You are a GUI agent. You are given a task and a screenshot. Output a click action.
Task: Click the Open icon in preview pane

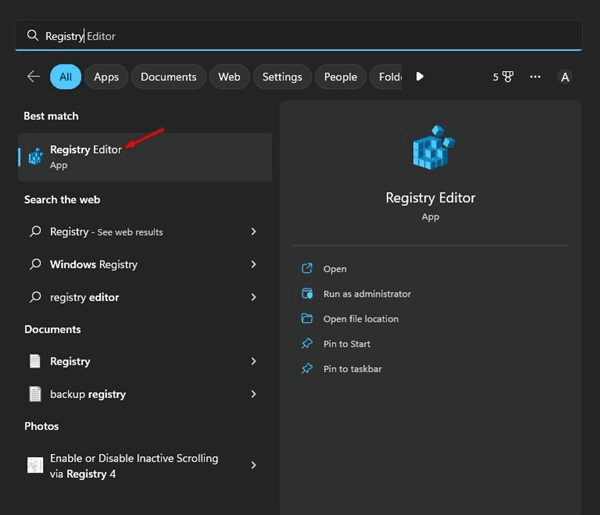click(x=307, y=269)
